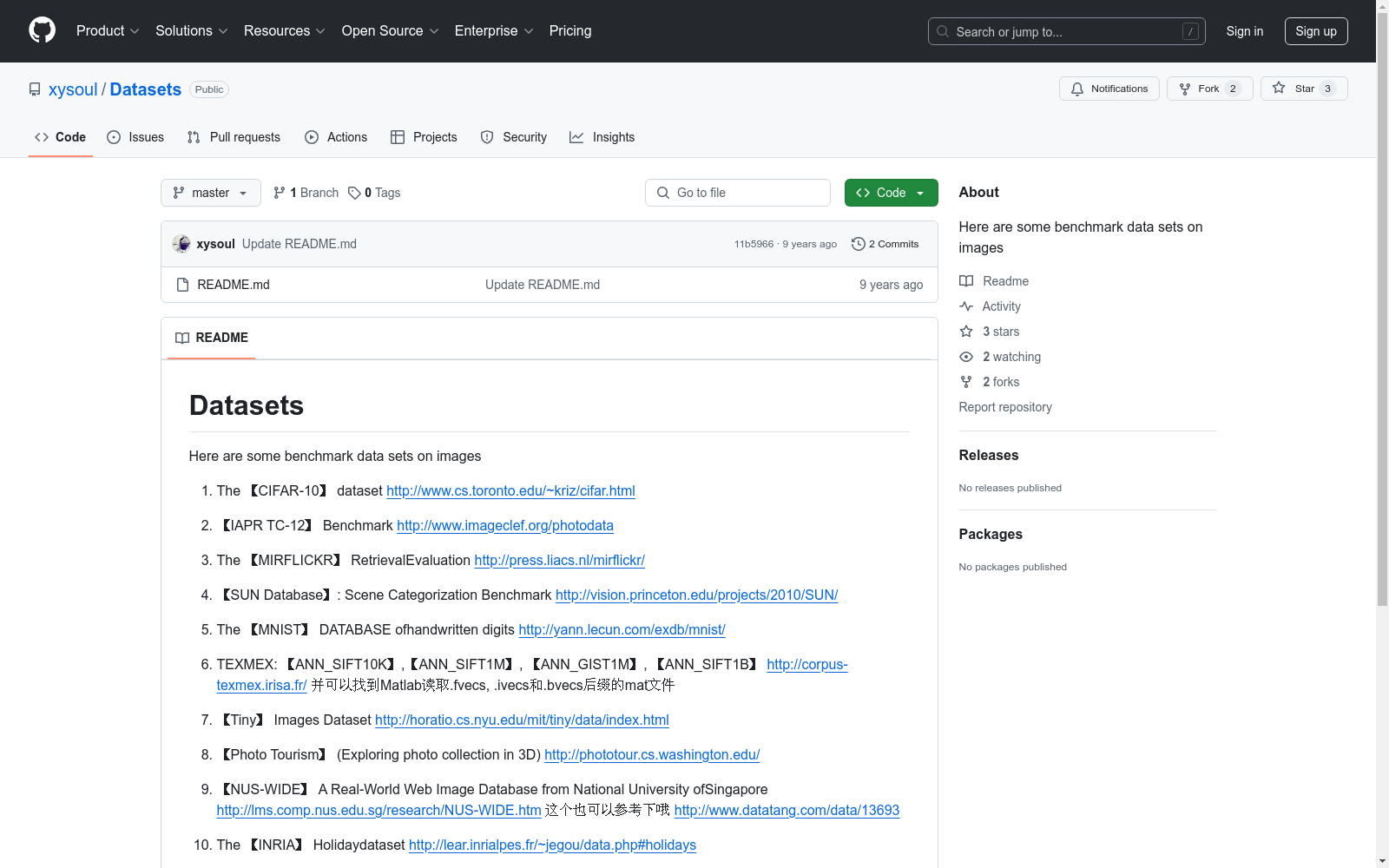
Task: Star this repository
Action: [1303, 89]
